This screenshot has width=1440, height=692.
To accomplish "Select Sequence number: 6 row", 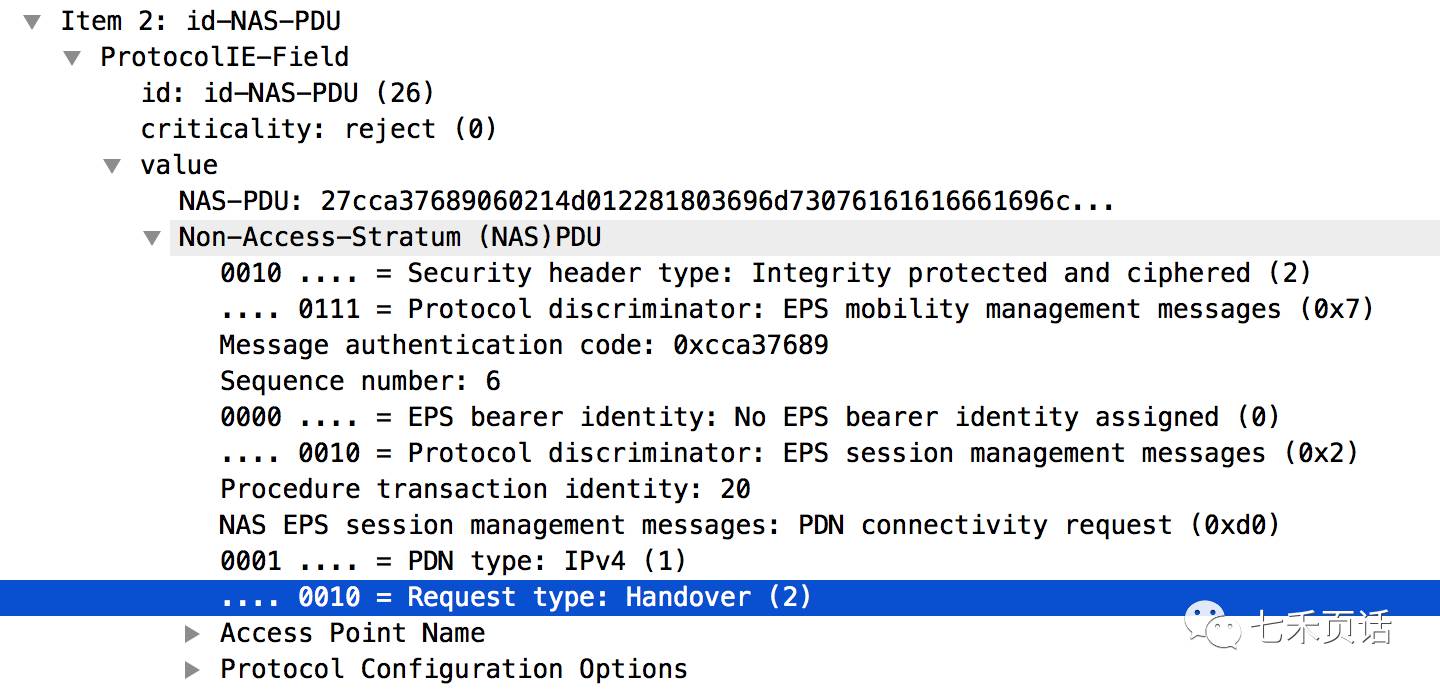I will (360, 381).
